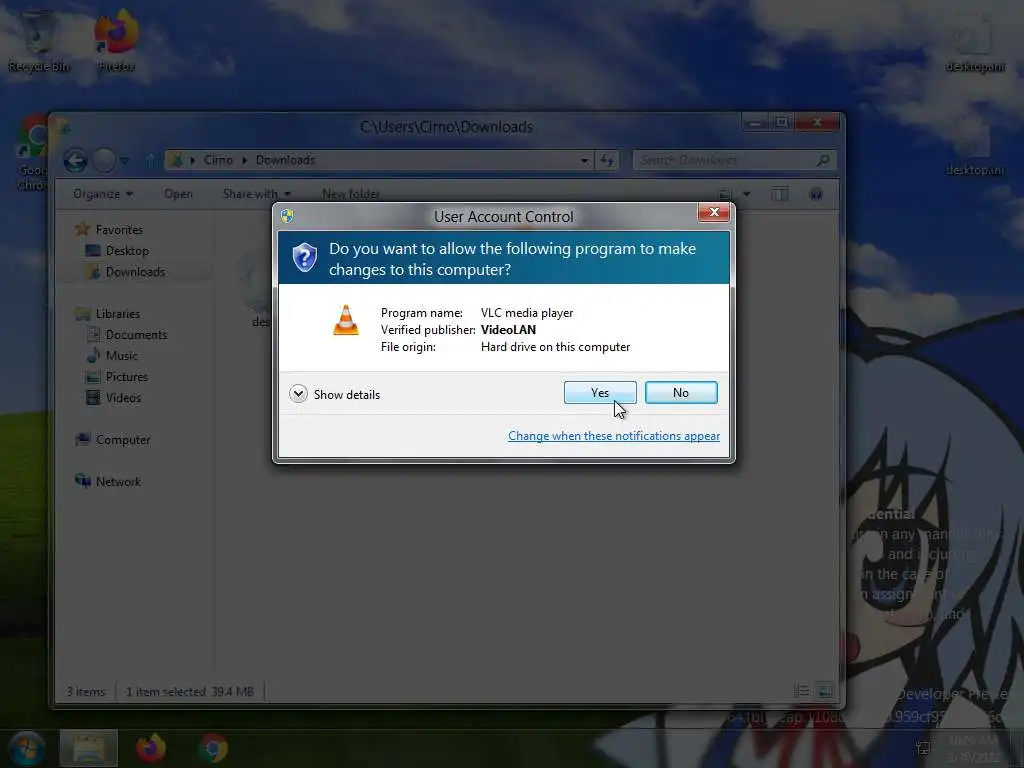Image resolution: width=1024 pixels, height=768 pixels.
Task: Select Computer in navigation pane
Action: [x=113, y=440]
